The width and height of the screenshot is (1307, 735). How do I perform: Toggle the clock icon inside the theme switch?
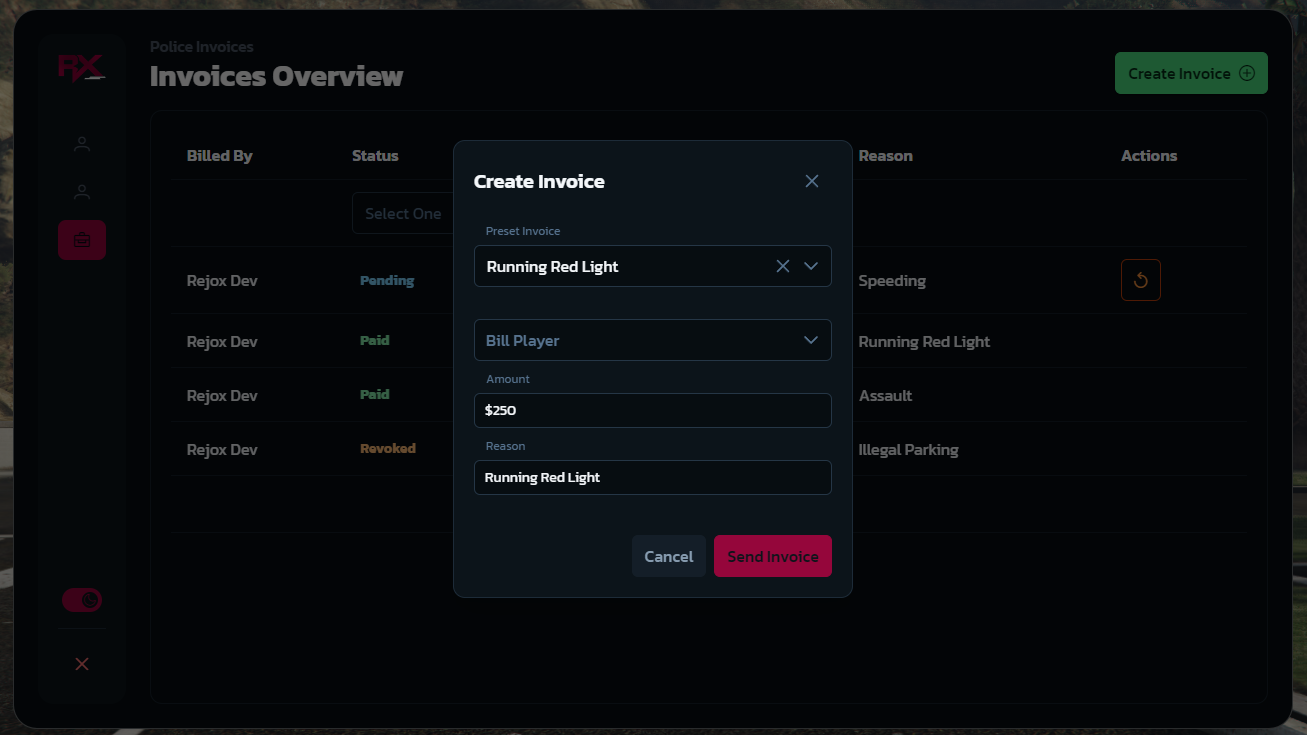pyautogui.click(x=90, y=600)
